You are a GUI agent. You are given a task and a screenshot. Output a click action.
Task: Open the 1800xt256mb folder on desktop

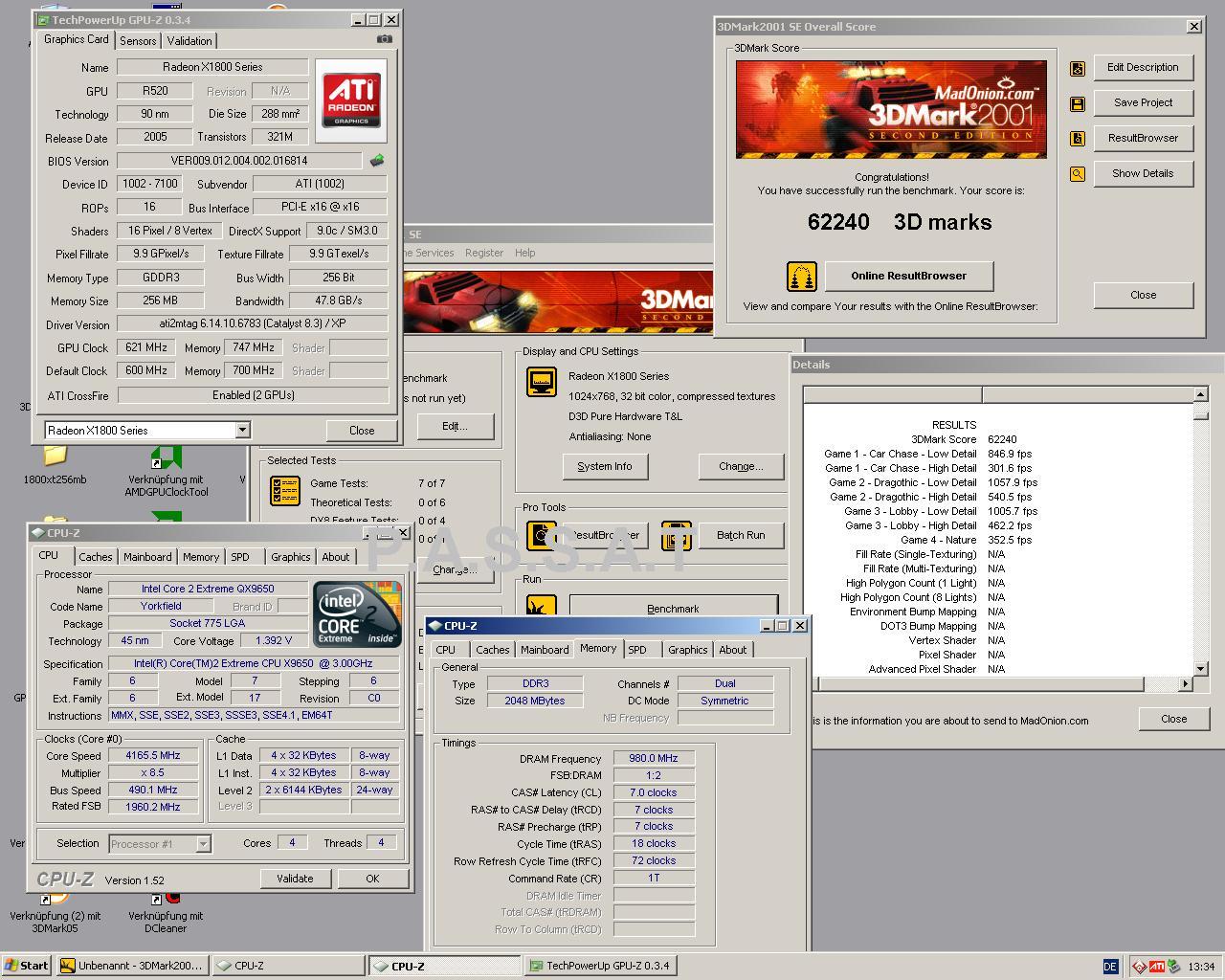coord(55,456)
